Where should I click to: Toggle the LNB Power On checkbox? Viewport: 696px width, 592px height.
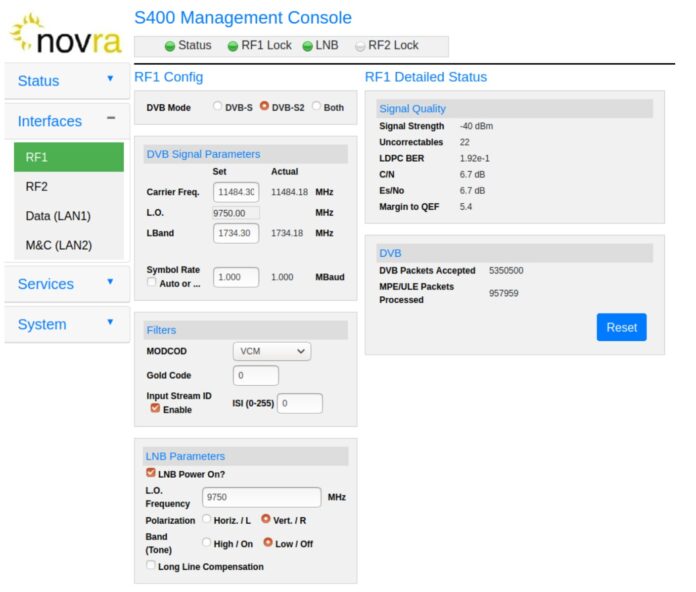coord(151,473)
